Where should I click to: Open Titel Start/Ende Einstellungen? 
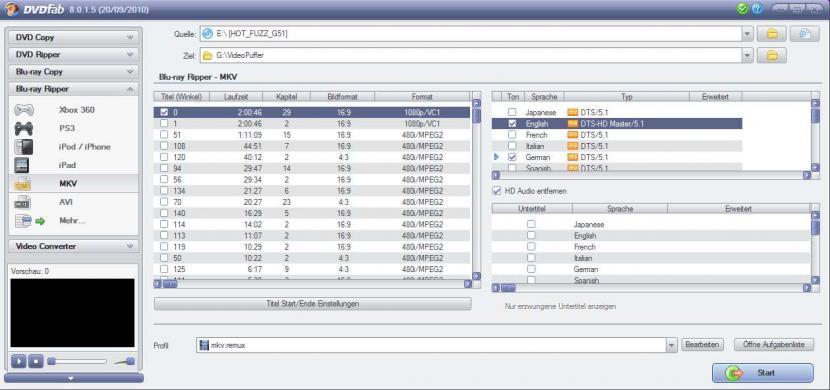point(312,304)
